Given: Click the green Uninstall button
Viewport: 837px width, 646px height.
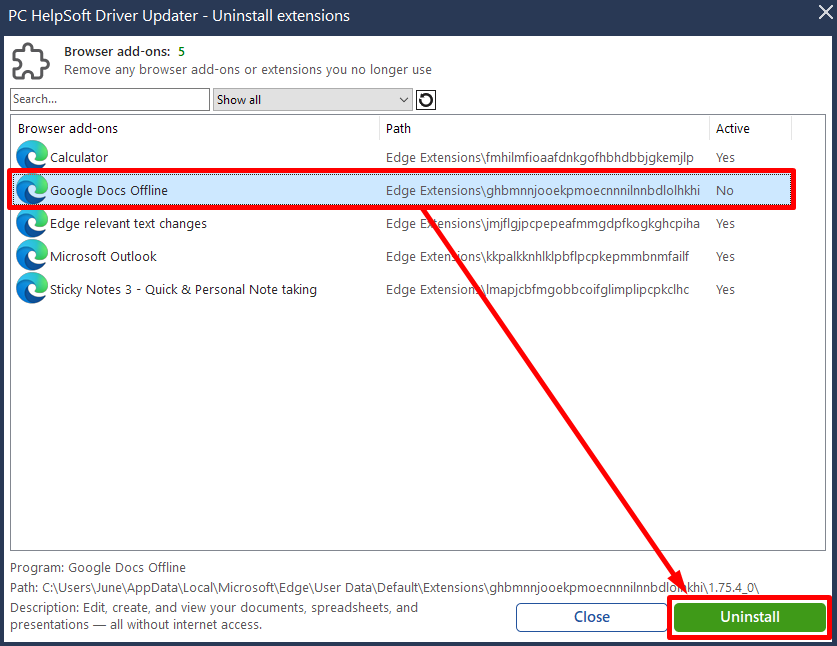Looking at the screenshot, I should [x=749, y=617].
